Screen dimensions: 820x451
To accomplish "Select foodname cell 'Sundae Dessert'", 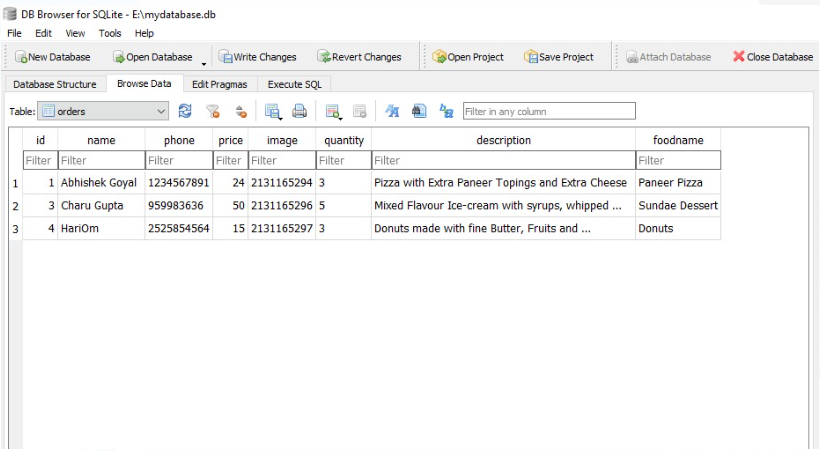I will pyautogui.click(x=678, y=206).
